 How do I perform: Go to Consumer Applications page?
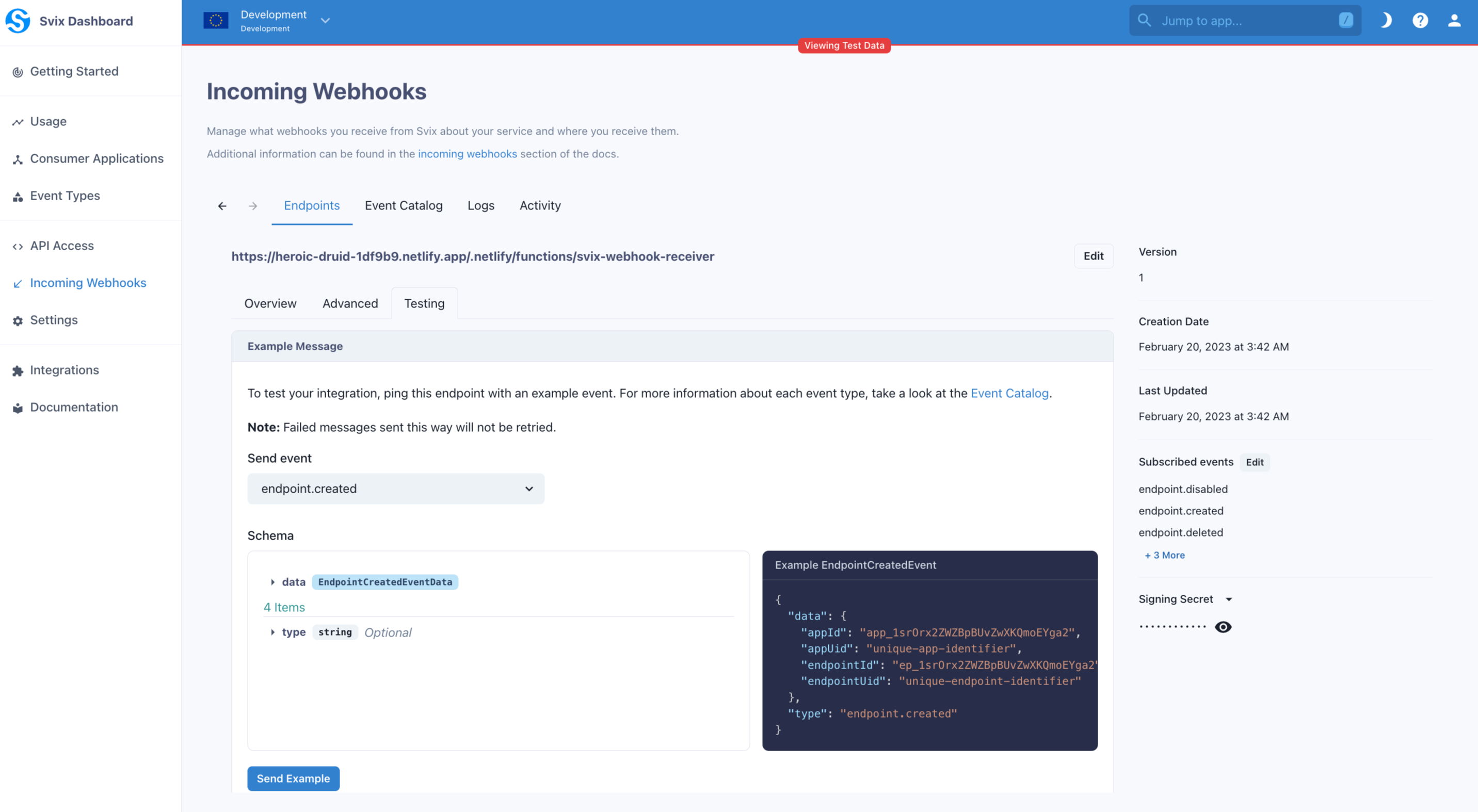[x=97, y=159]
